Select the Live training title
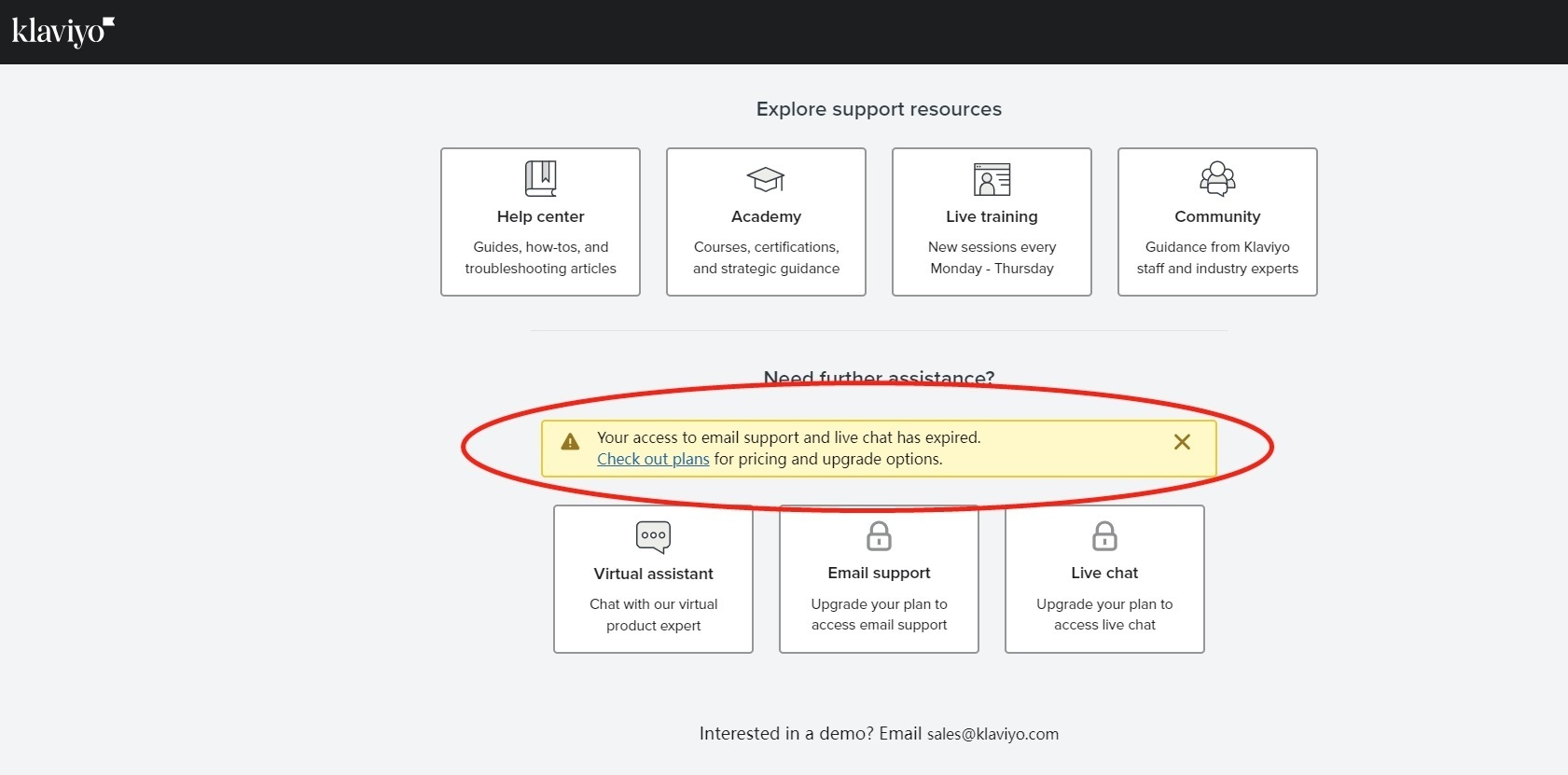Image resolution: width=1568 pixels, height=775 pixels. point(992,216)
